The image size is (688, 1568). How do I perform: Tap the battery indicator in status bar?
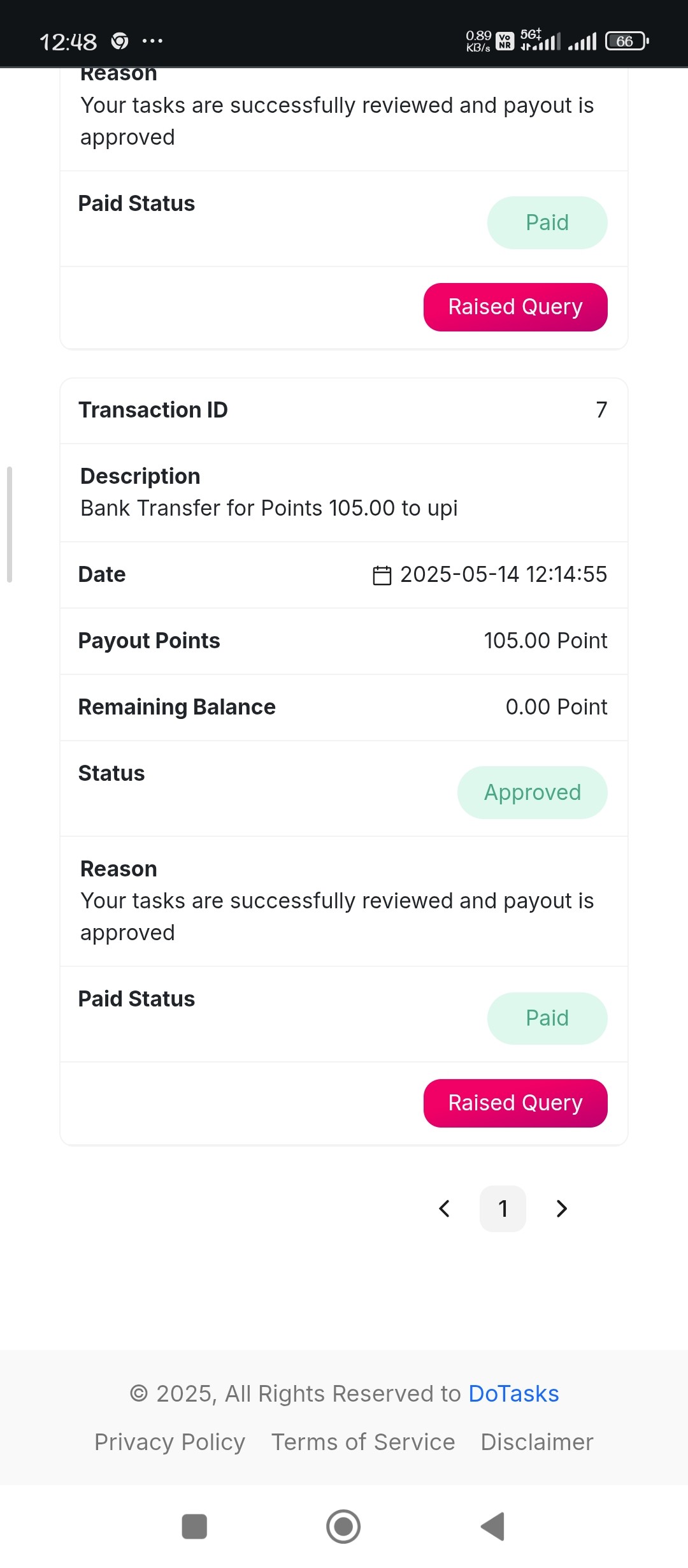tap(627, 41)
